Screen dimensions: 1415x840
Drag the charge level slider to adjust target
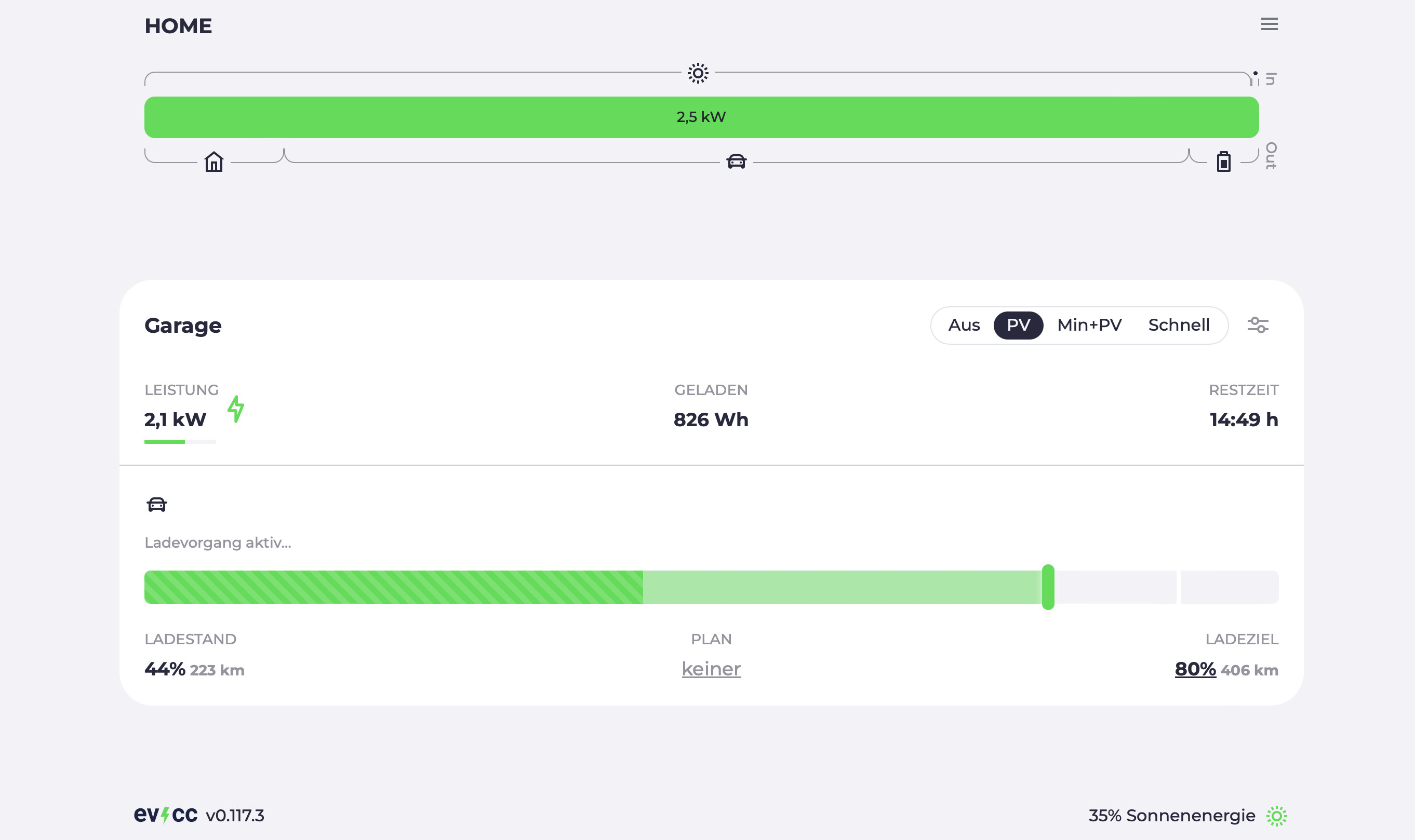click(x=1046, y=586)
